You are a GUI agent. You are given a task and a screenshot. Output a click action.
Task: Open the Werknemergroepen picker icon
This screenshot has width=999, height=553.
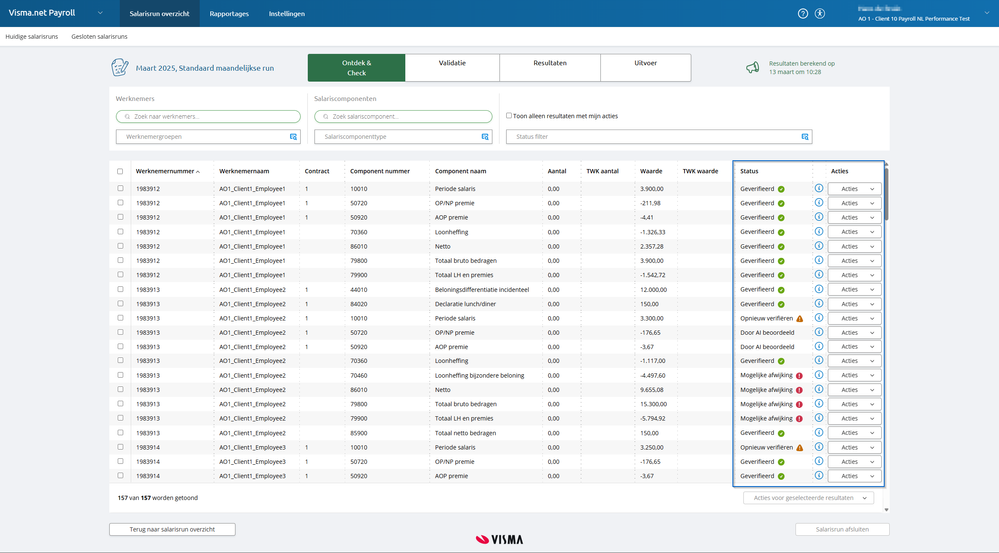click(x=294, y=137)
